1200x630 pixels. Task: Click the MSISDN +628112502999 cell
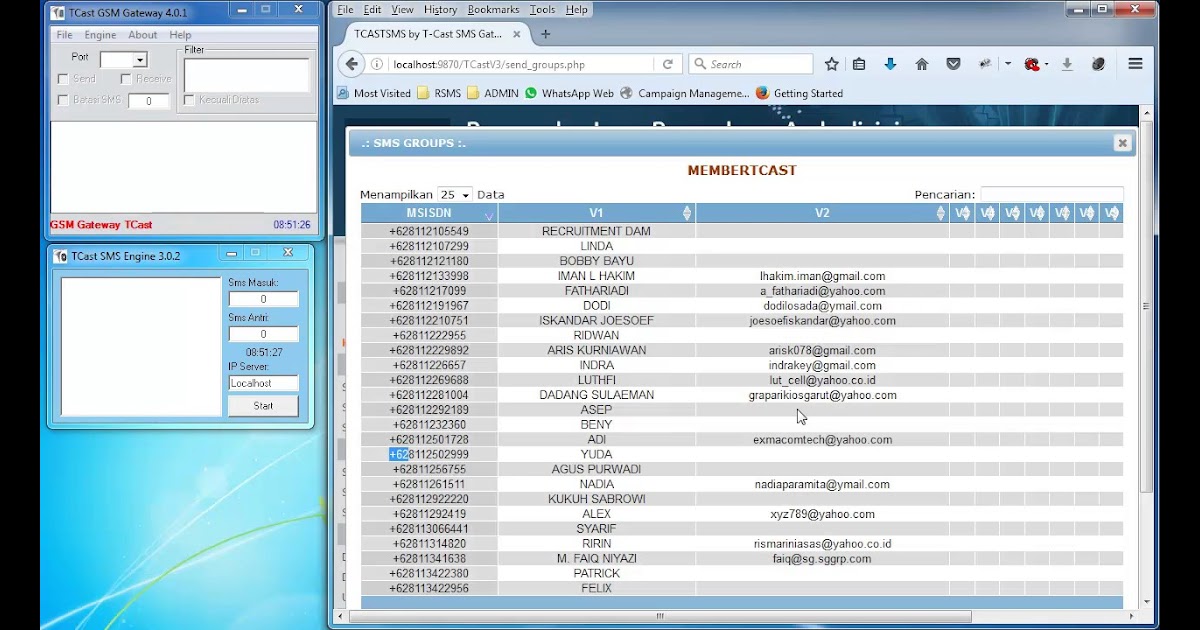(429, 454)
